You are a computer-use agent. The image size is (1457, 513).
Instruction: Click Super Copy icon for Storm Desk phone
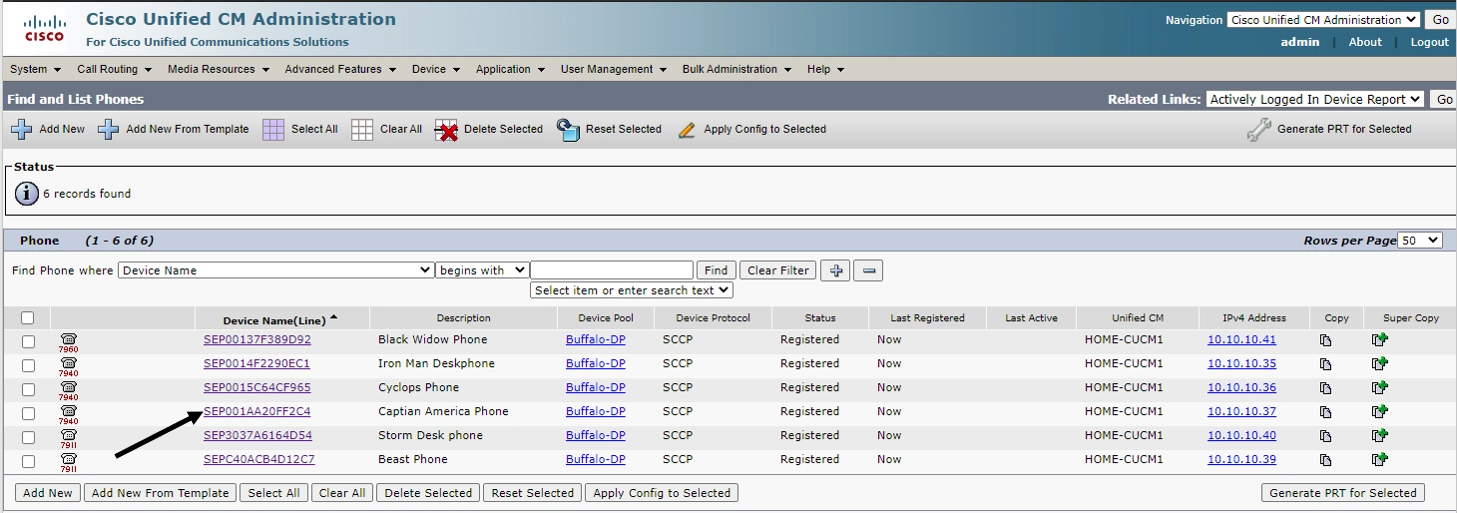click(x=1380, y=436)
